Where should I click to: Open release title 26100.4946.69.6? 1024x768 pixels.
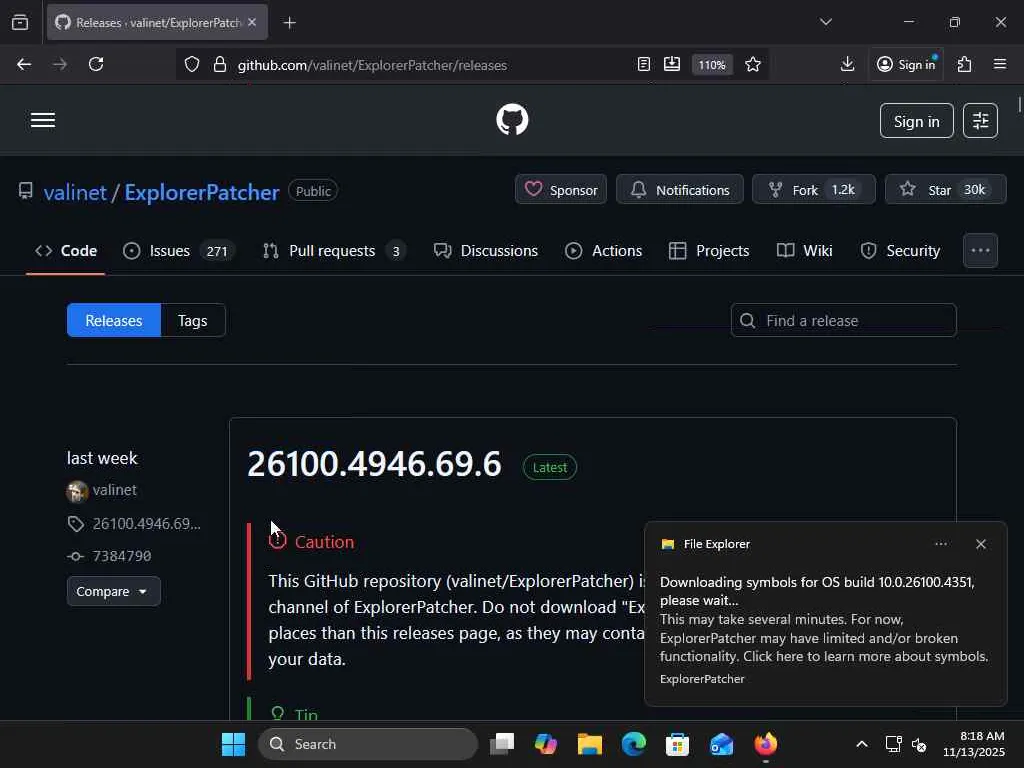pos(374,464)
